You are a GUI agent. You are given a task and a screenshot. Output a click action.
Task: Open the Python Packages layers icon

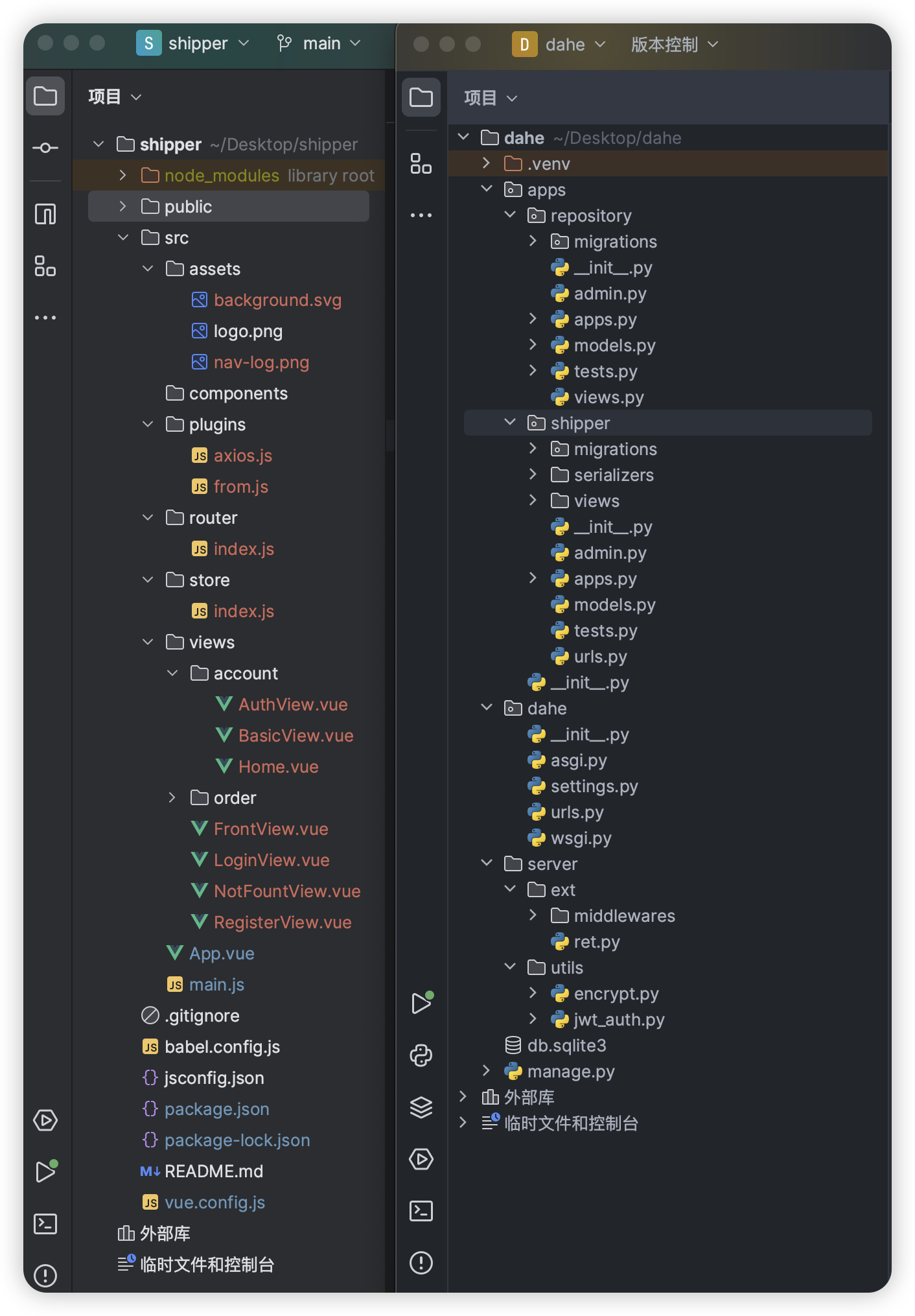421,1107
